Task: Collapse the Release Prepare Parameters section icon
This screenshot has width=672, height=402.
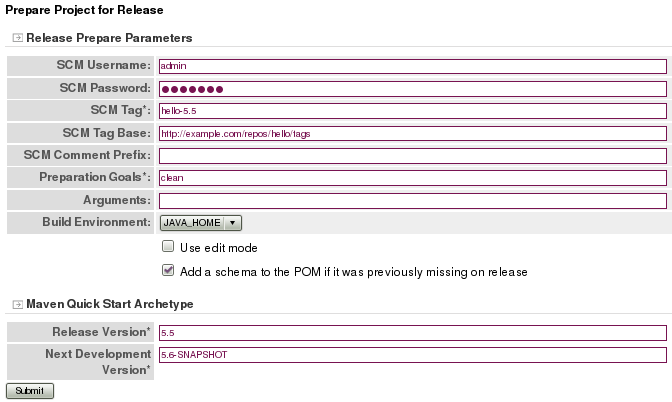Action: pos(17,38)
